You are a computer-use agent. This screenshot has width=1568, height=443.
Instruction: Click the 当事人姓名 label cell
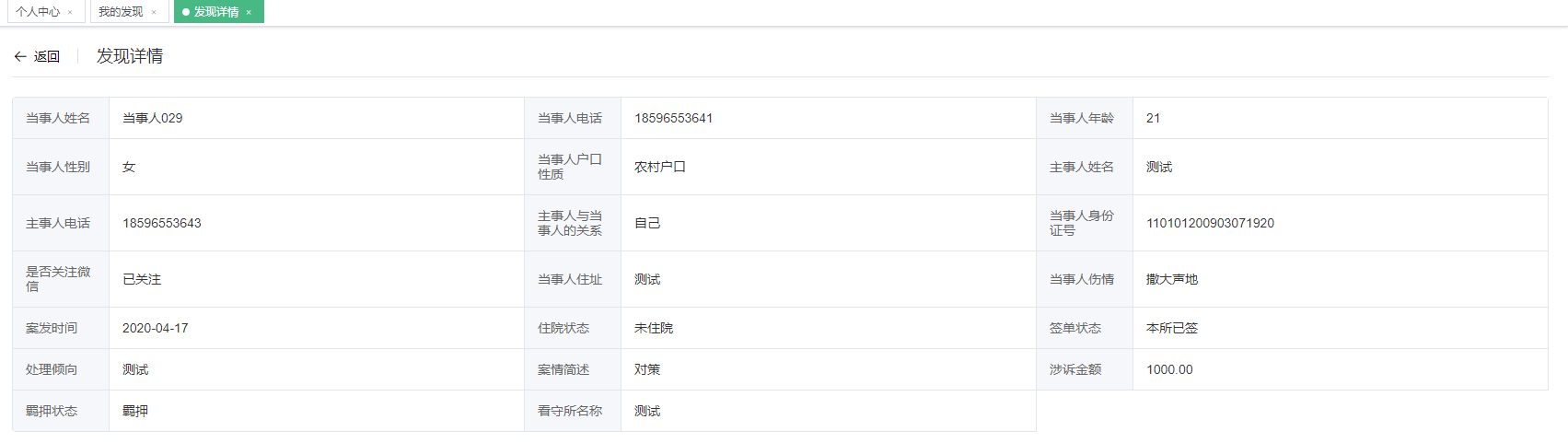[61, 118]
